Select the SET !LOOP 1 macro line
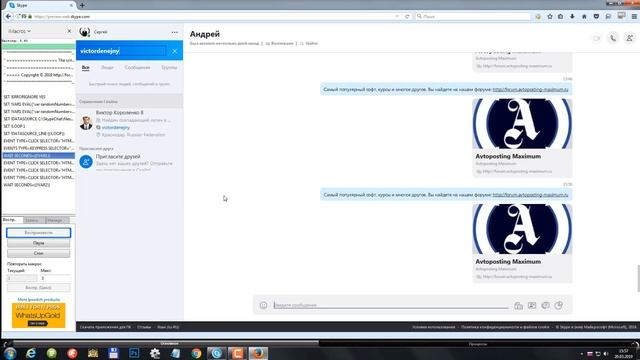640x360 pixels. pyautogui.click(x=15, y=126)
